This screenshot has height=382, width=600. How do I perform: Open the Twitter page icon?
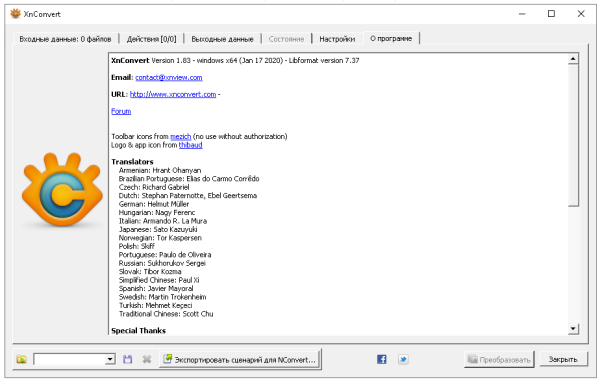tap(403, 359)
